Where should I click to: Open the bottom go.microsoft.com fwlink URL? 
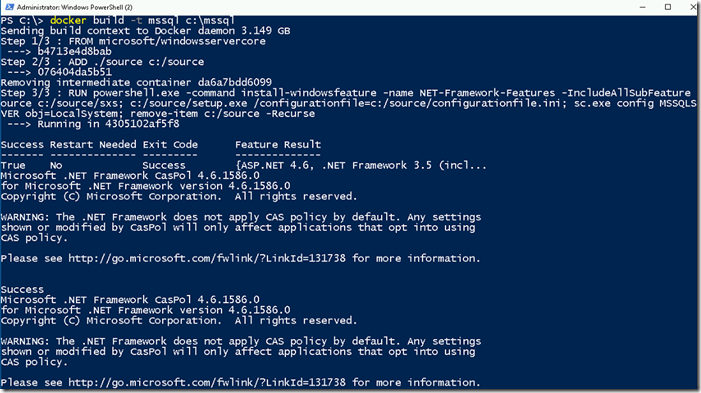click(207, 383)
